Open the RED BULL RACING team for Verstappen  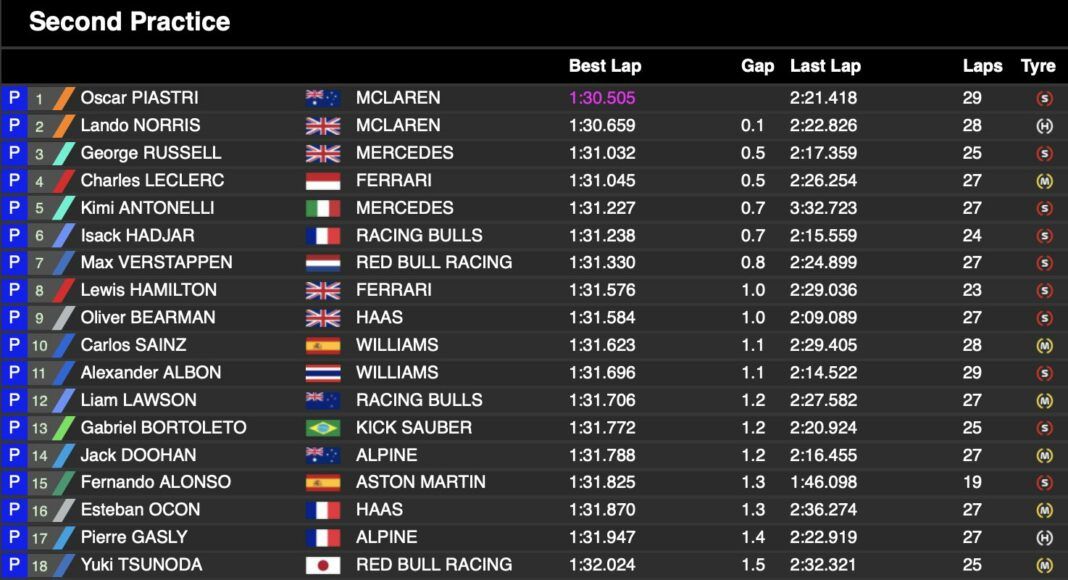[434, 263]
